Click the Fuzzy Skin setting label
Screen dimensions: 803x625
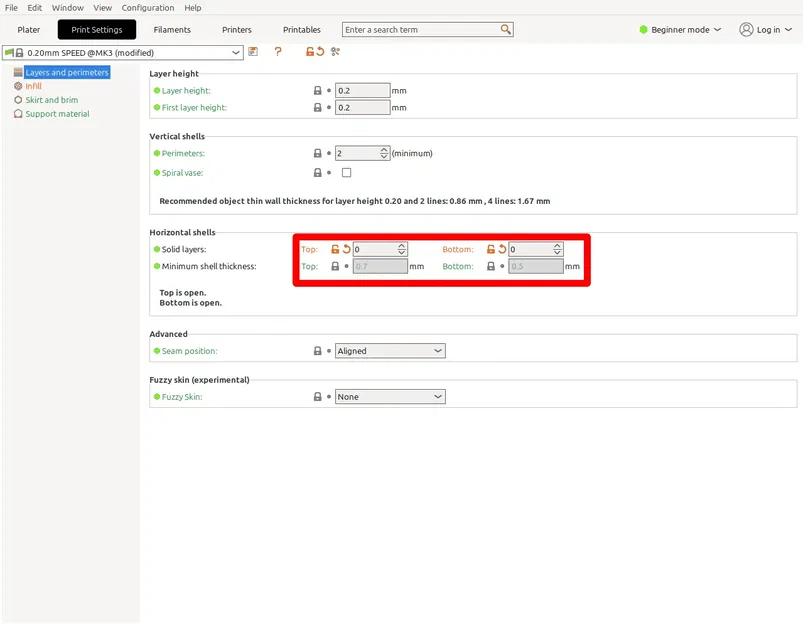(x=182, y=397)
